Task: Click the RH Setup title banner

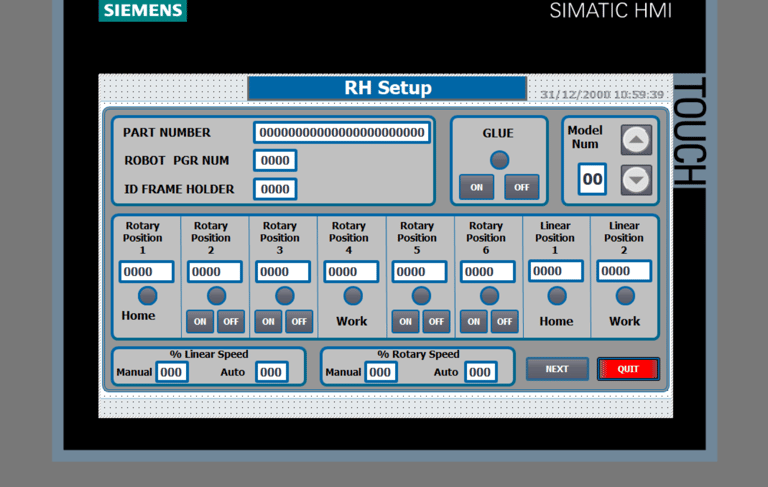Action: click(387, 88)
